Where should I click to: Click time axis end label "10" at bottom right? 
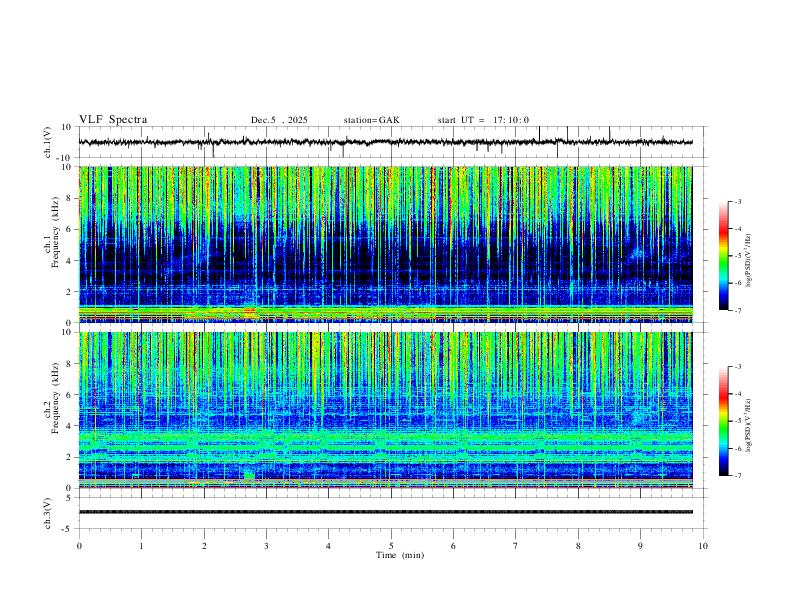(x=703, y=546)
